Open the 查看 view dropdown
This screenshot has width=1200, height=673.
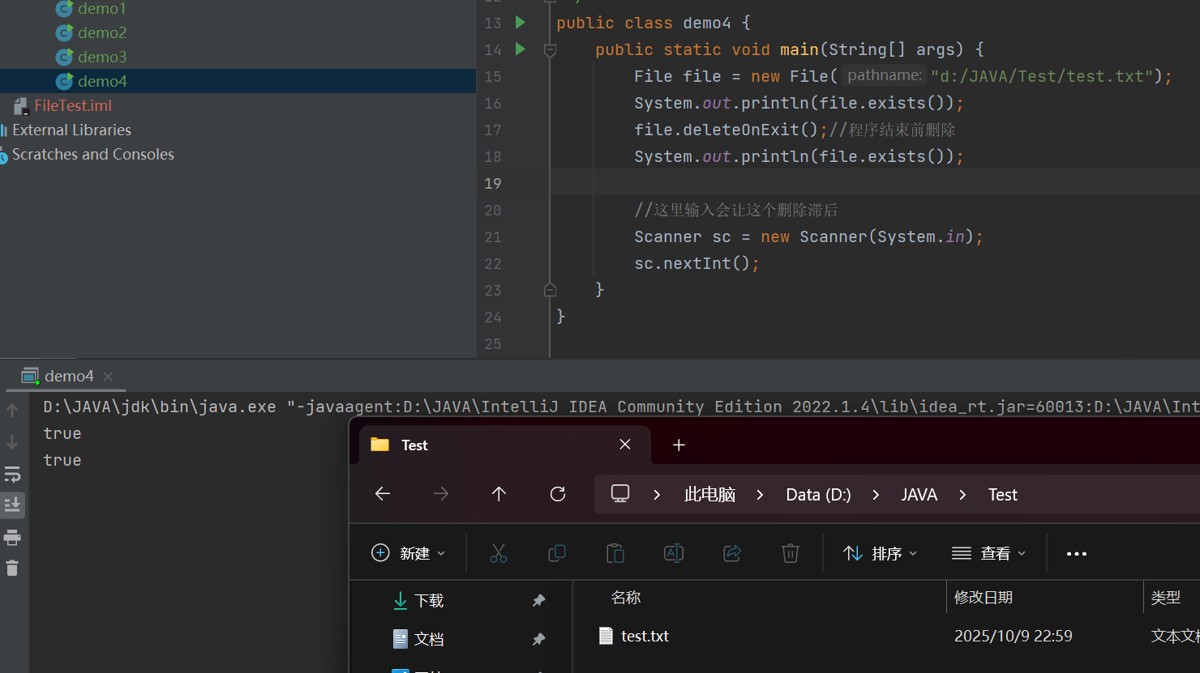(x=988, y=553)
